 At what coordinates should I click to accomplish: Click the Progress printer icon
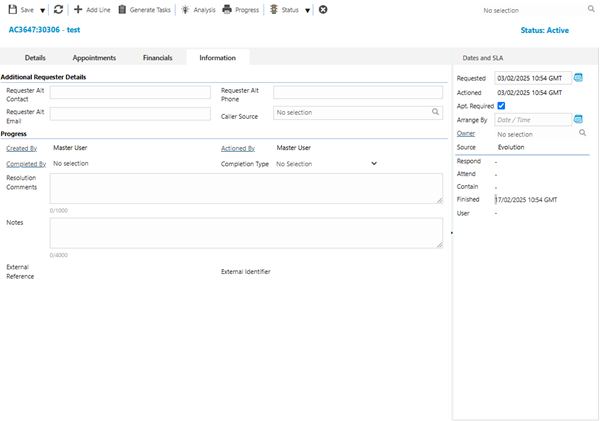click(227, 9)
